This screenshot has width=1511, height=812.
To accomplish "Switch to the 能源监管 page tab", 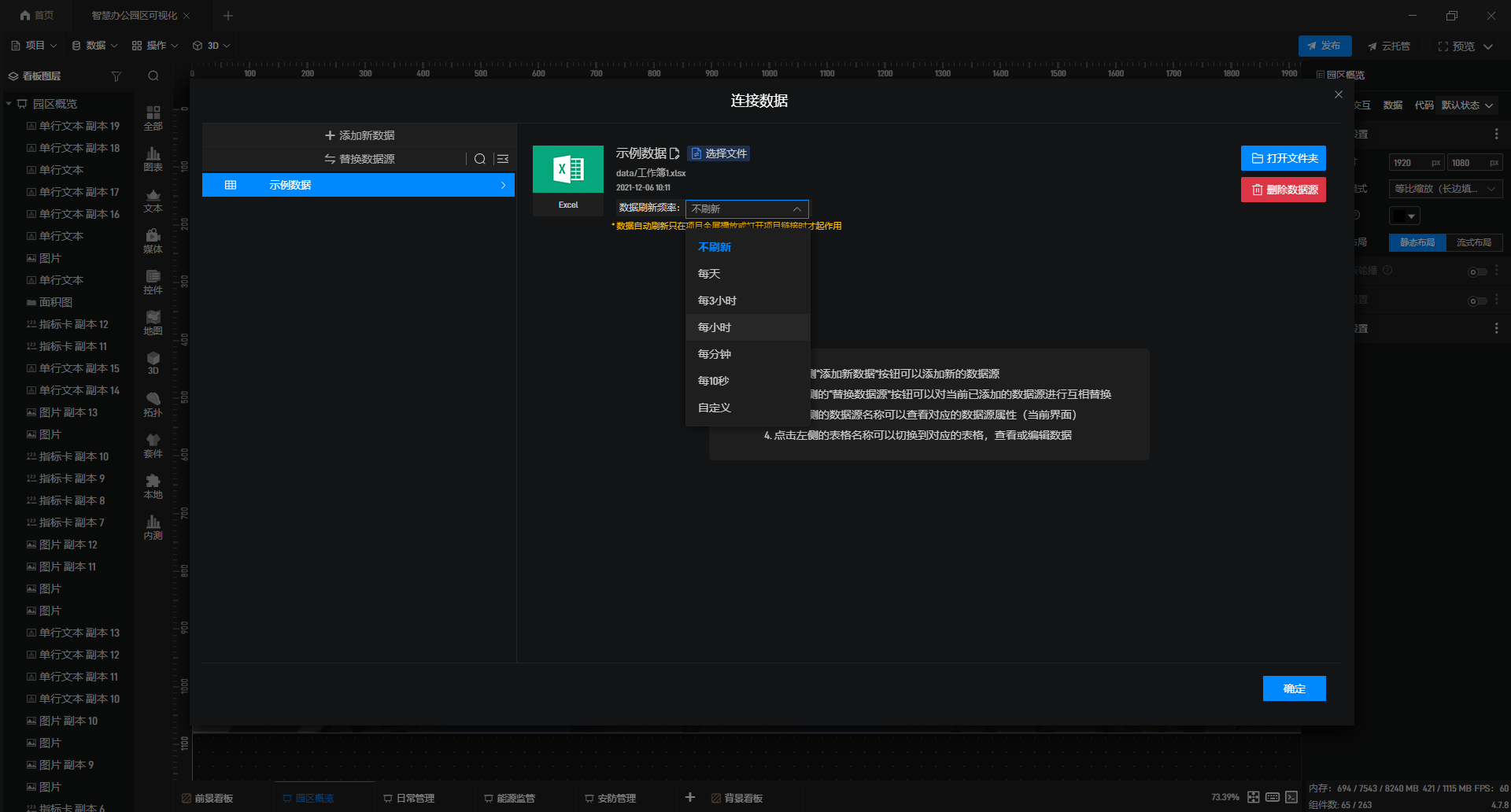I will [x=509, y=798].
